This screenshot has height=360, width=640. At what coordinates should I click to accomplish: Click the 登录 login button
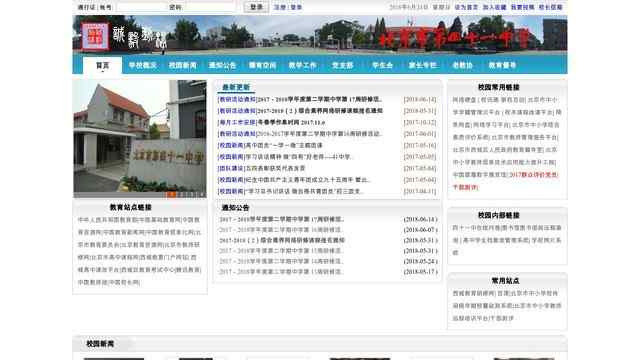tap(256, 7)
